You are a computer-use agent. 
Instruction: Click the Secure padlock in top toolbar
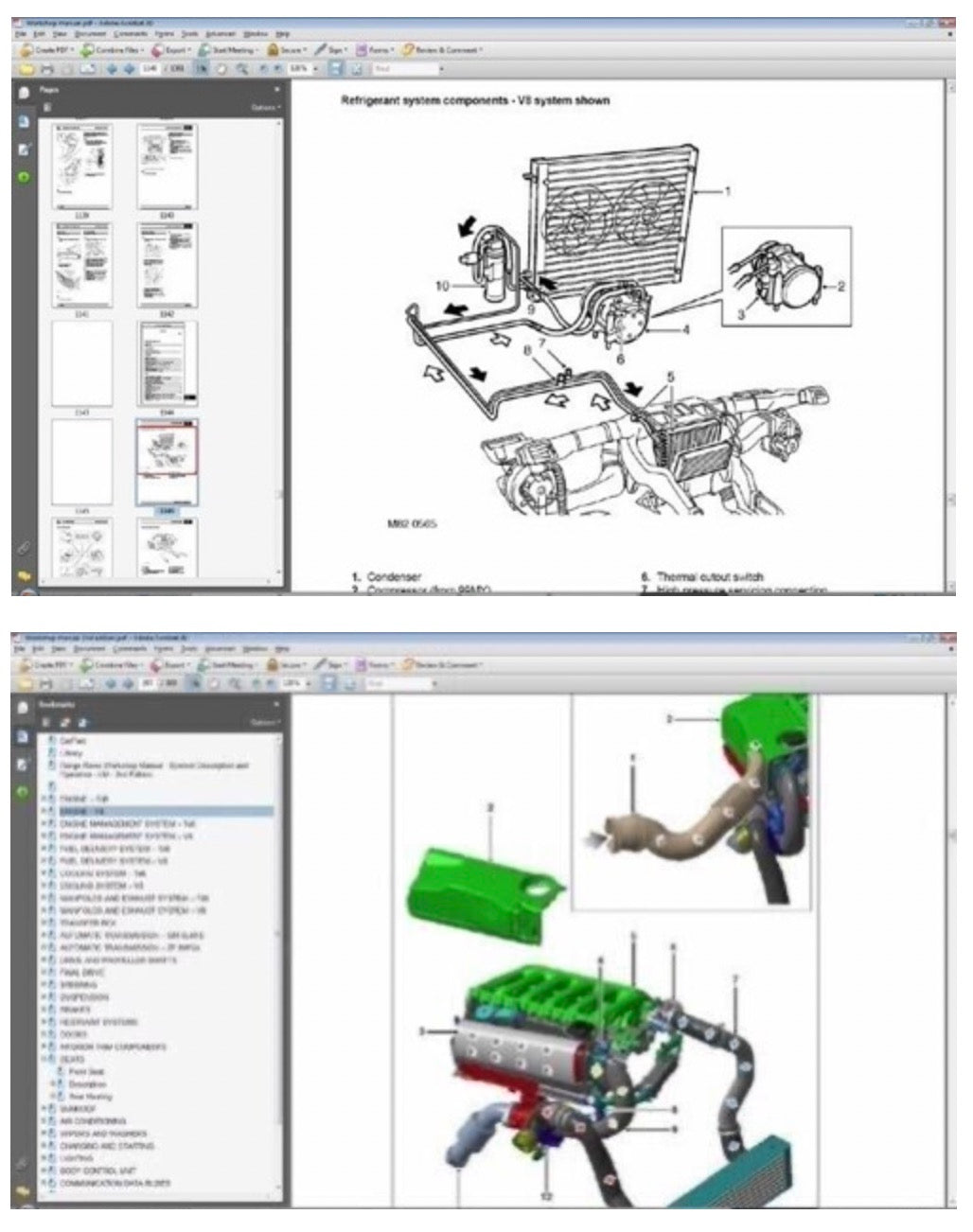tap(286, 50)
